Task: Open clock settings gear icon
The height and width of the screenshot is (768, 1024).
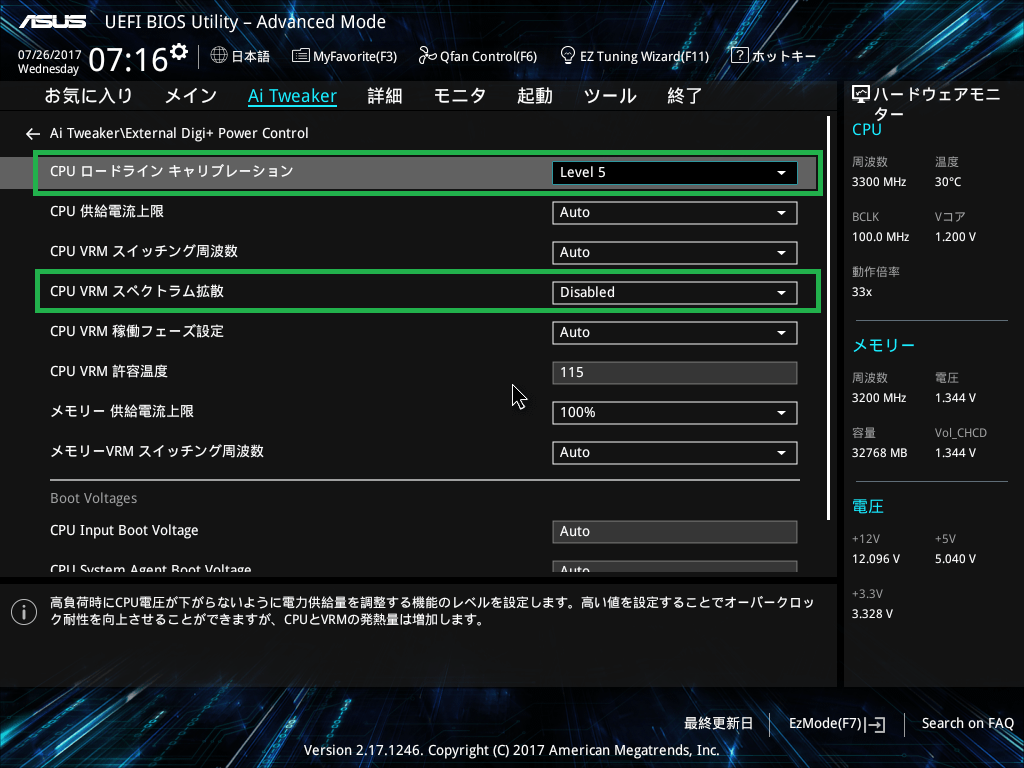Action: (x=179, y=52)
